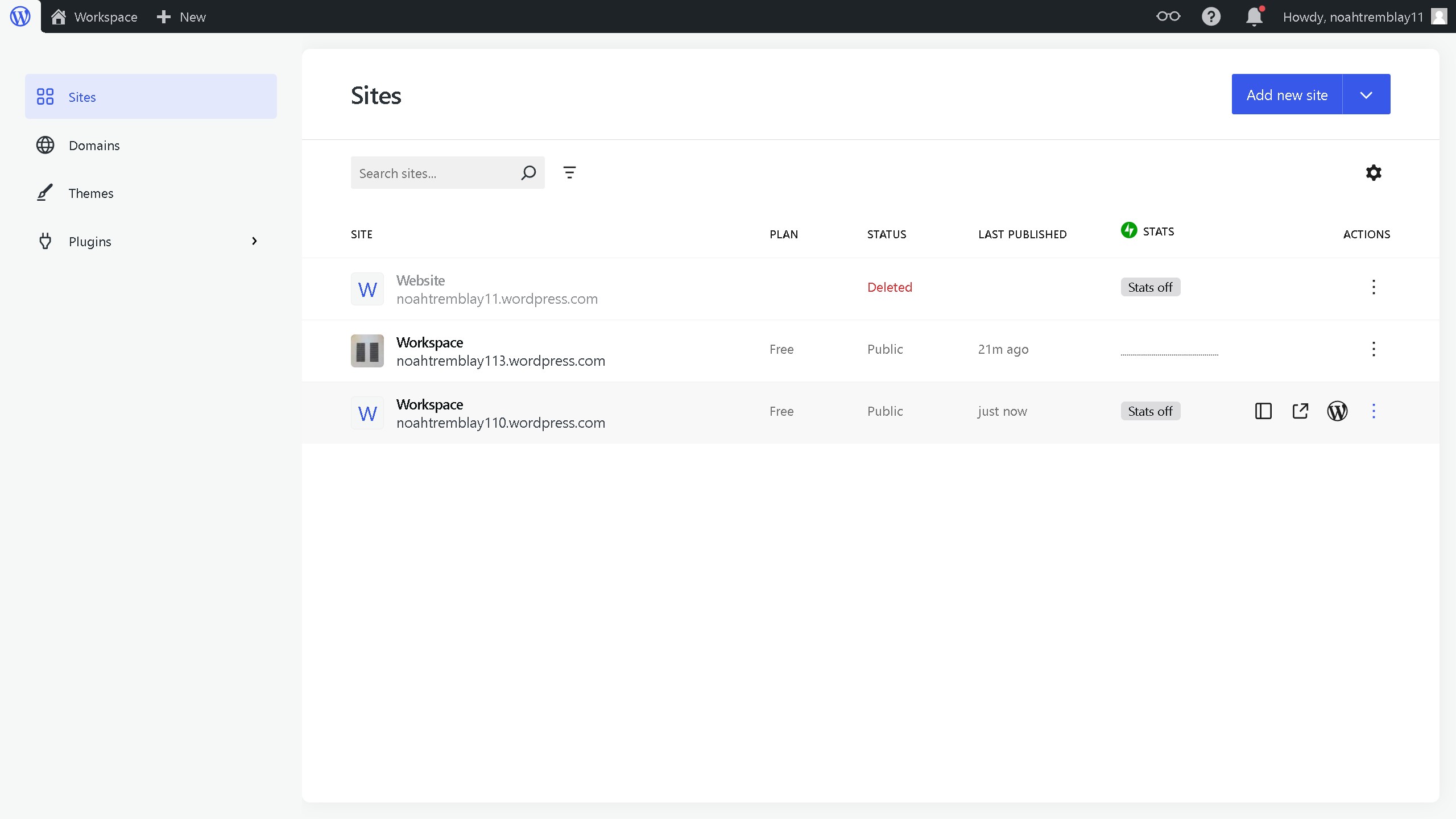
Task: Open noahtremblay110.wordpress.com in external view
Action: click(x=1300, y=411)
